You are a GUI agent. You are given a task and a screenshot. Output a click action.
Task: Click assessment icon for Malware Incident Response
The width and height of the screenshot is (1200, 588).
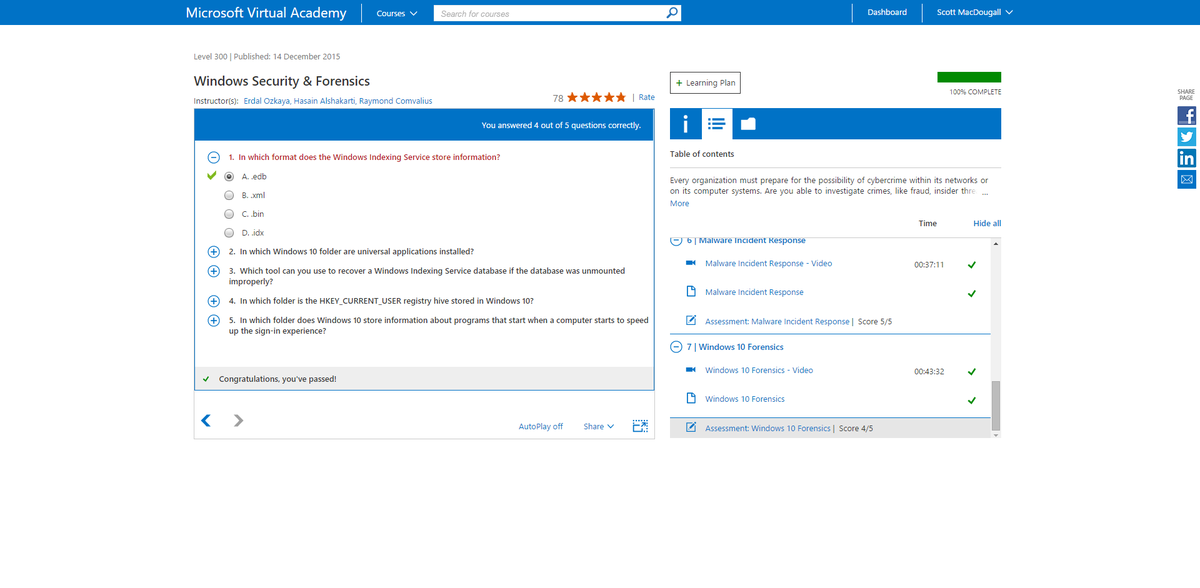(x=690, y=321)
